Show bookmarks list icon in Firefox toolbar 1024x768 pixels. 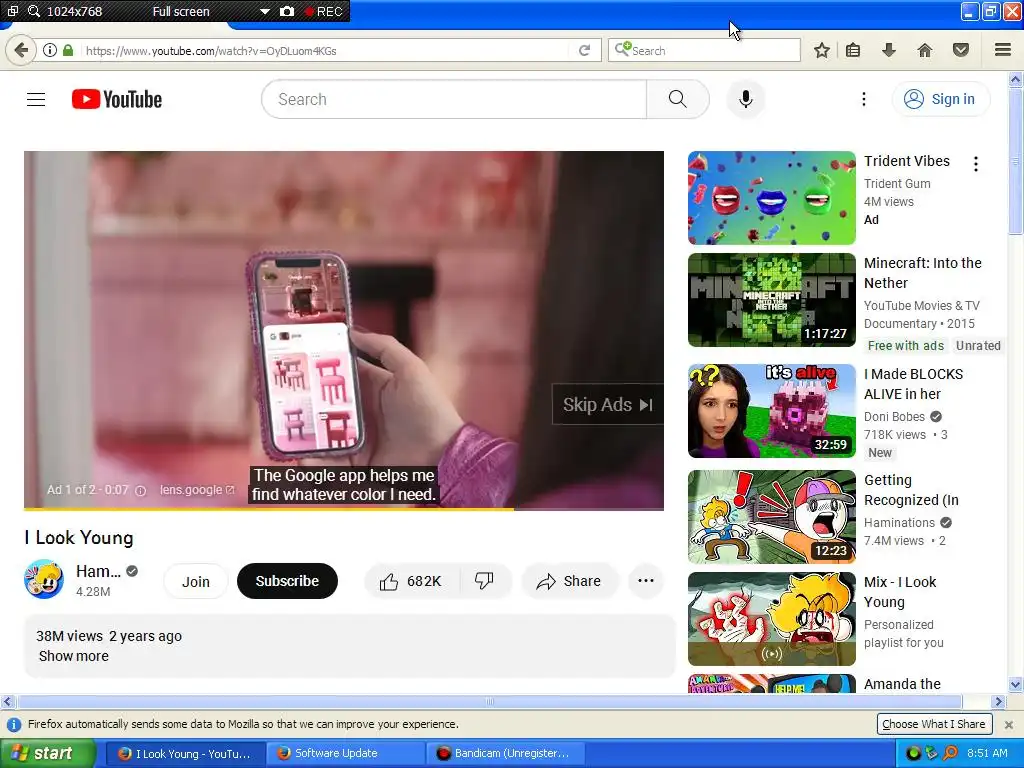pos(853,50)
